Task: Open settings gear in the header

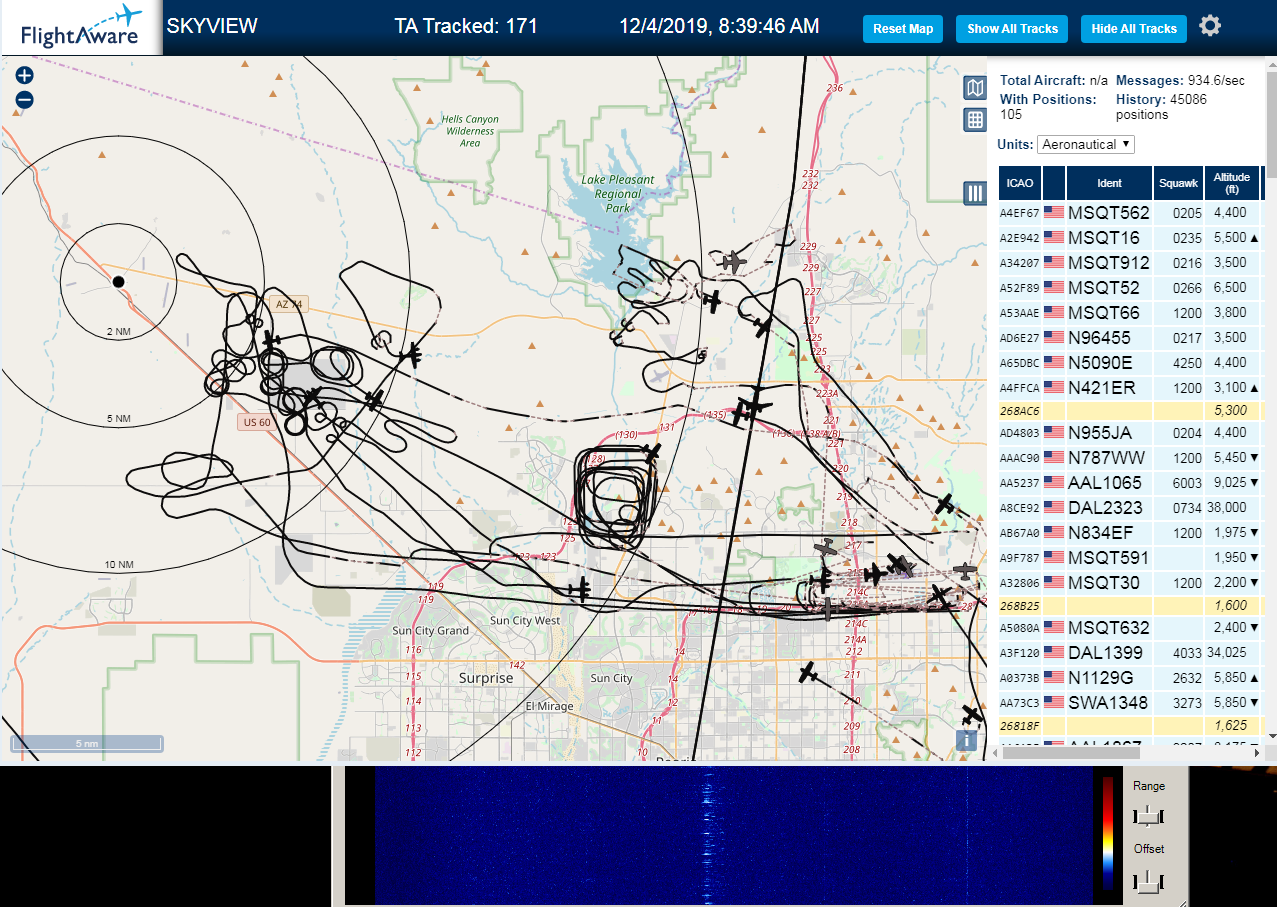Action: coord(1210,26)
